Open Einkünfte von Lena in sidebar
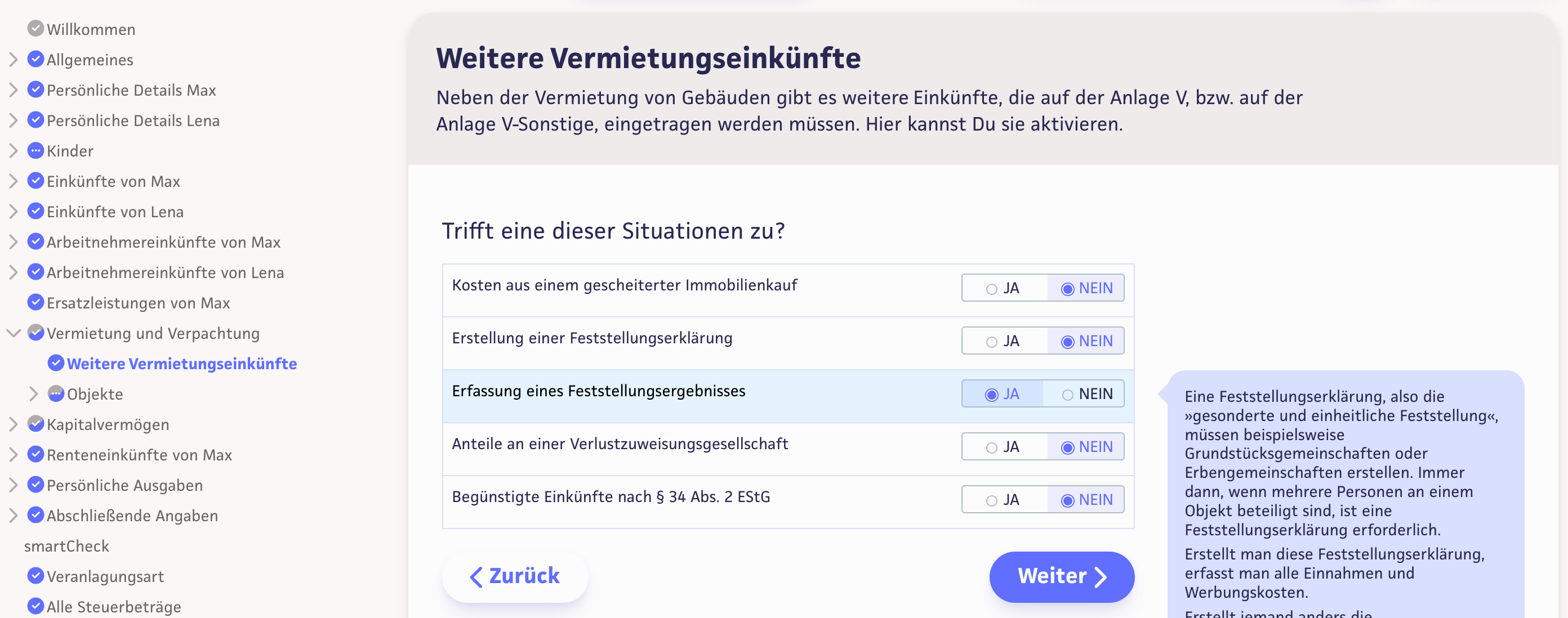 115,212
